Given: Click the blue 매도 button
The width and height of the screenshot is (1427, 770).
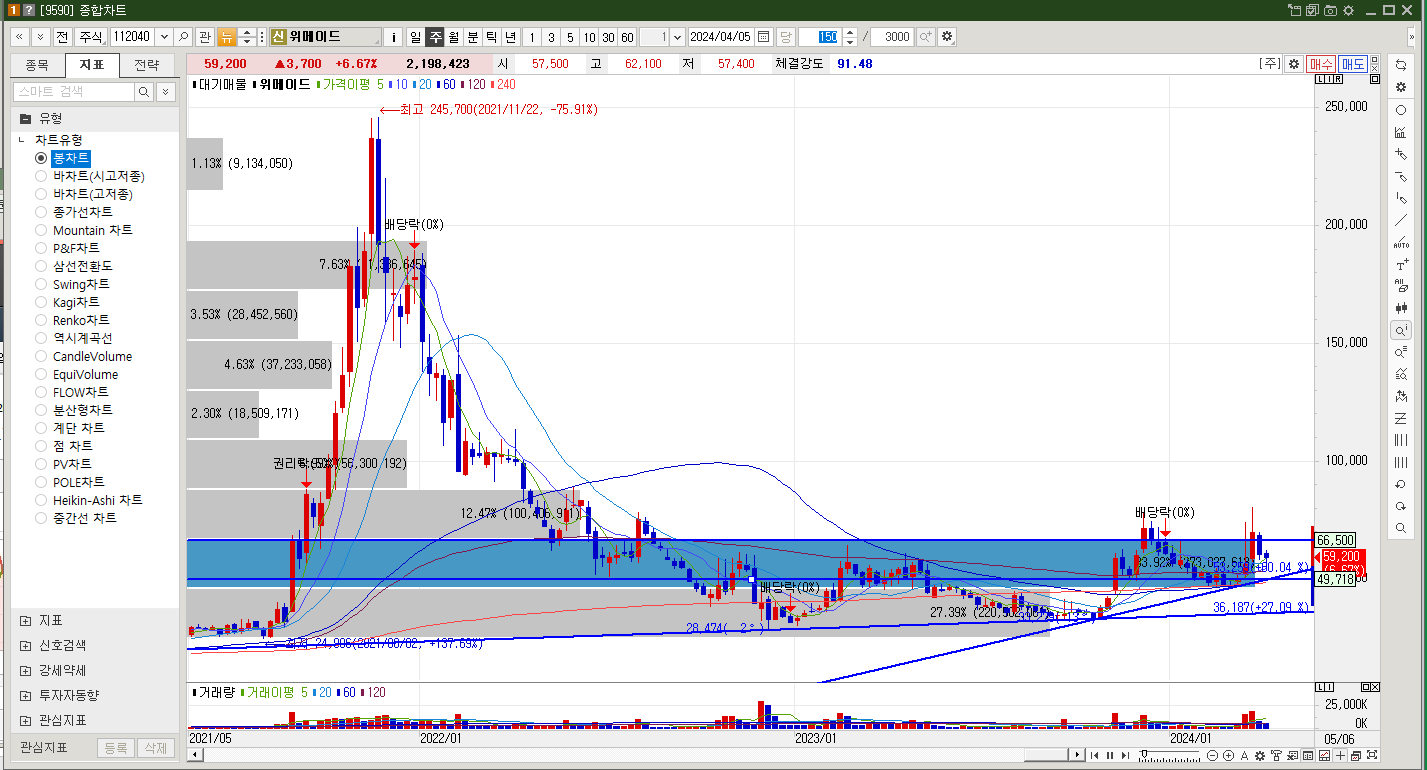Looking at the screenshot, I should [x=1353, y=64].
